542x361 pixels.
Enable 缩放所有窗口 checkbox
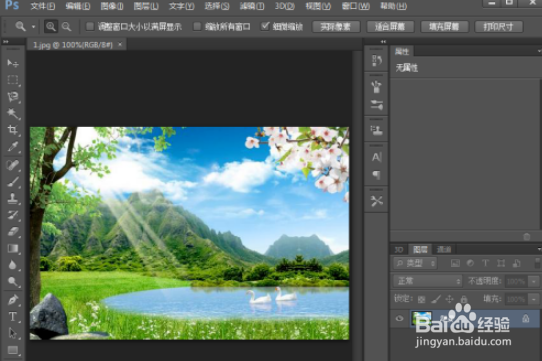coord(197,26)
